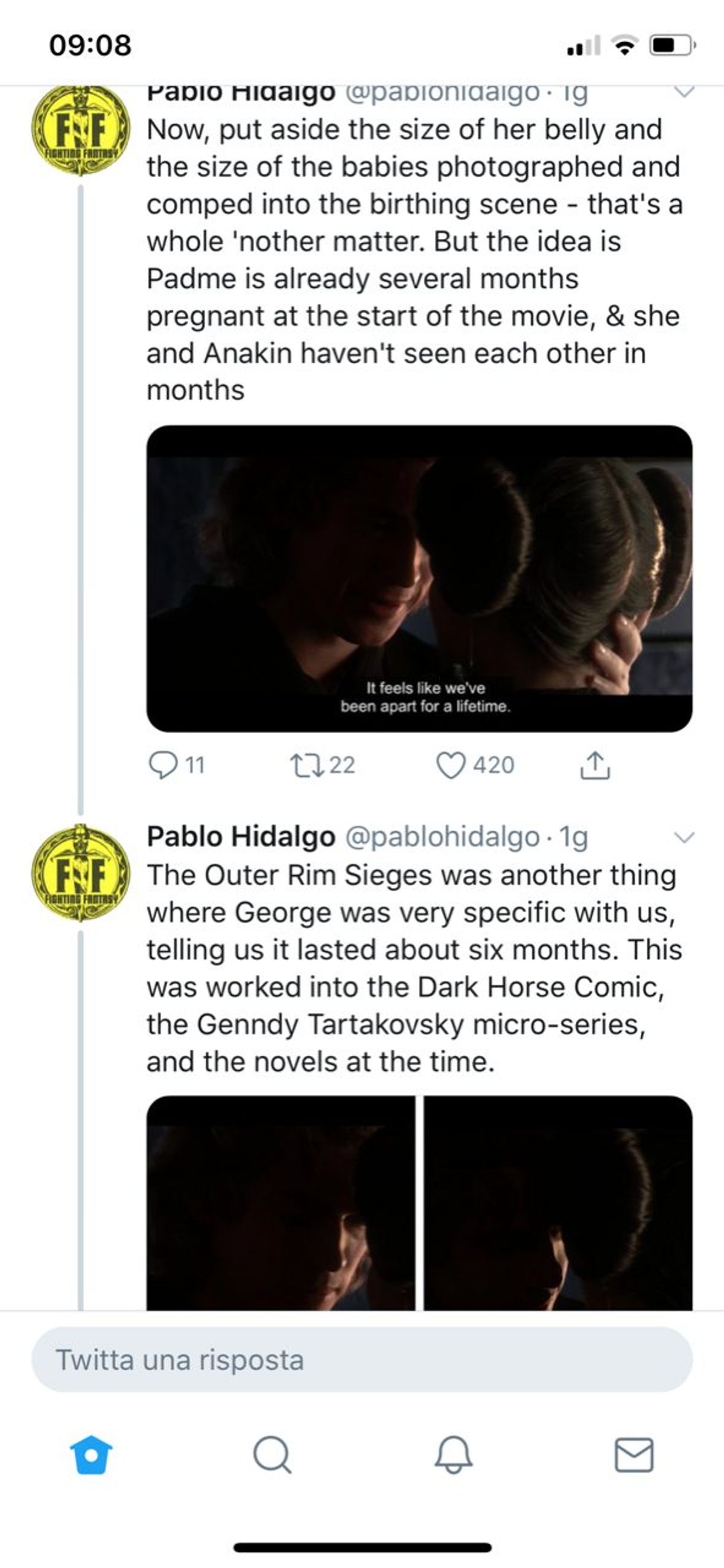Like the tweet with 420 likes

[451, 765]
